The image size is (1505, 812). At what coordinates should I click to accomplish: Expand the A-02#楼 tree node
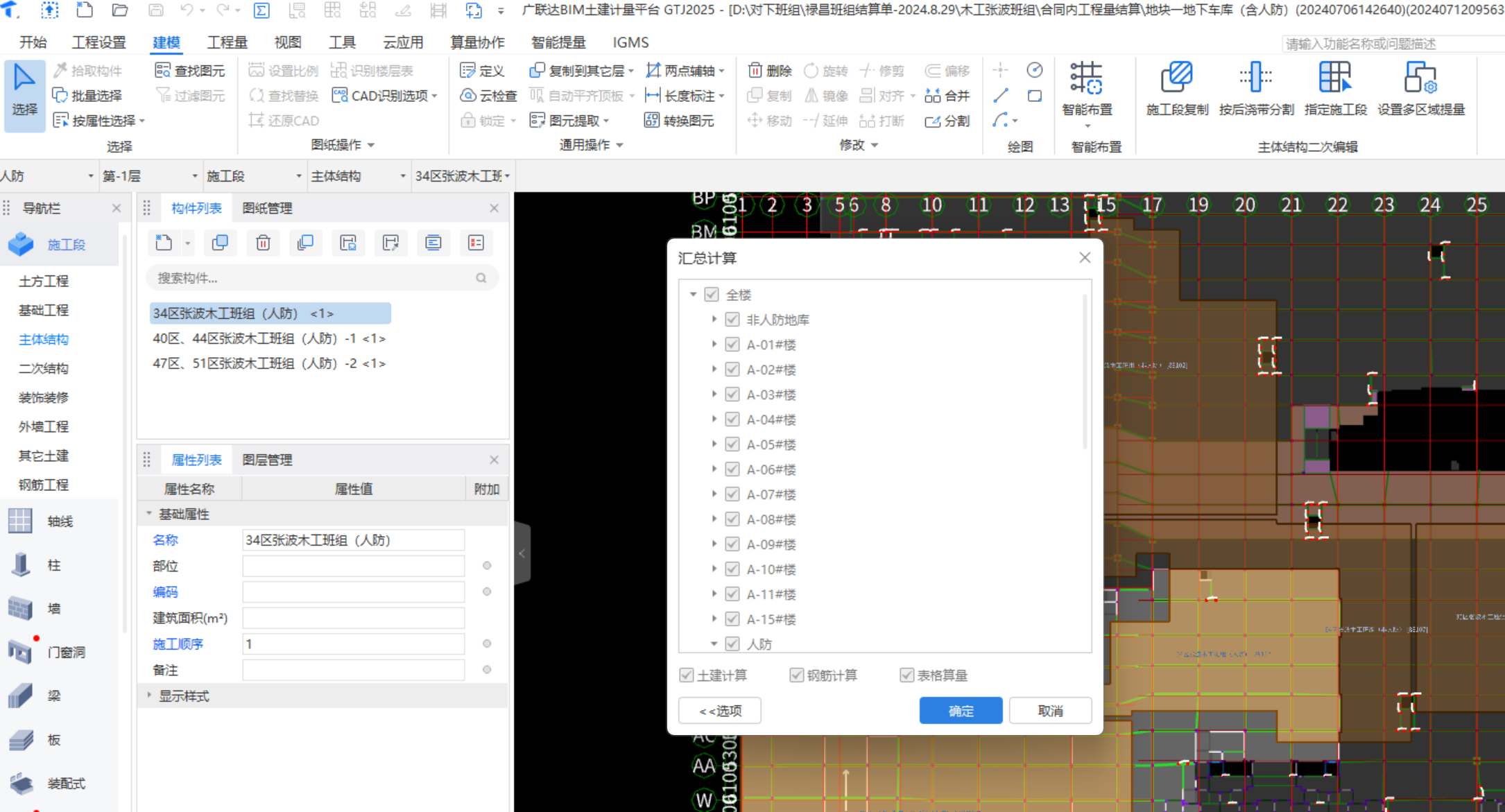coord(714,370)
